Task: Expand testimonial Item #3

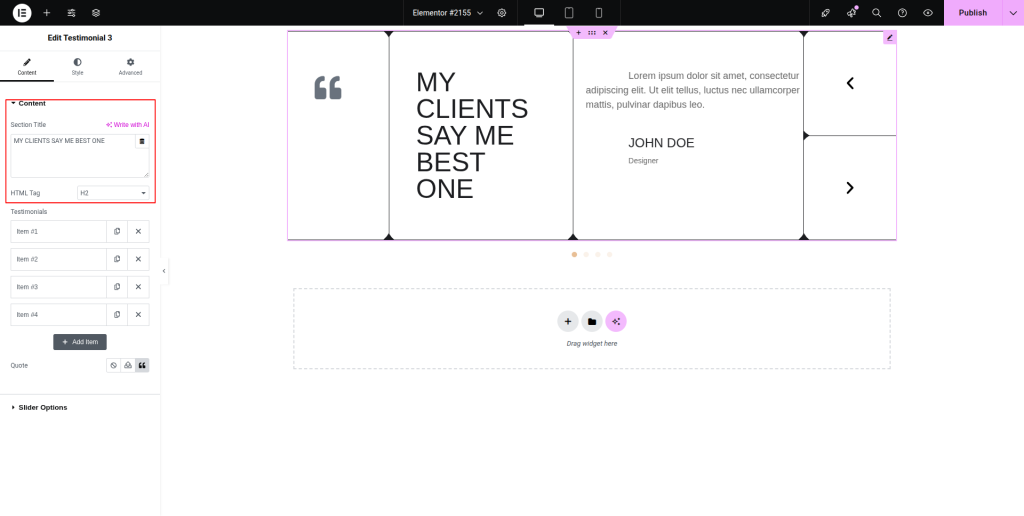Action: (58, 287)
